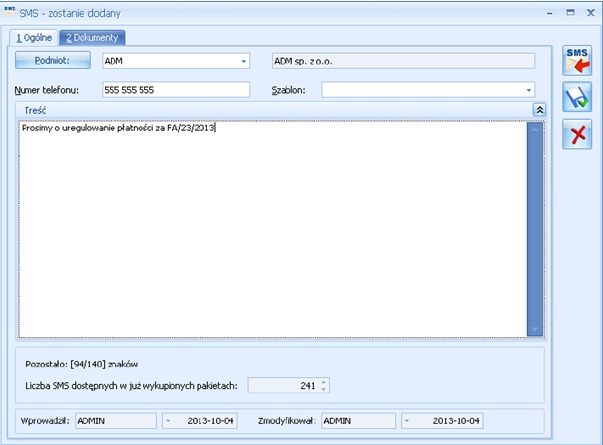Open the Szablon template dropdown
This screenshot has height=445, width=603.
[529, 90]
